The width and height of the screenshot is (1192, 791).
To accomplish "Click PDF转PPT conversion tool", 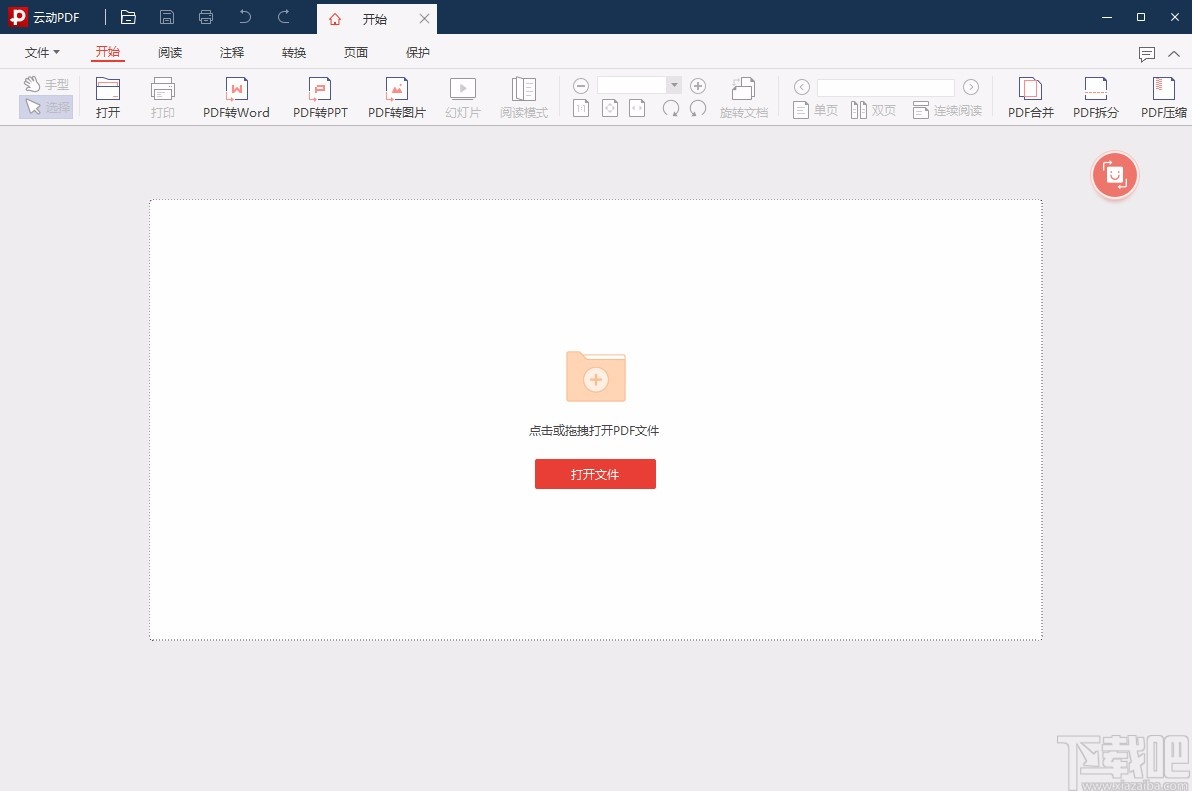I will tap(320, 98).
